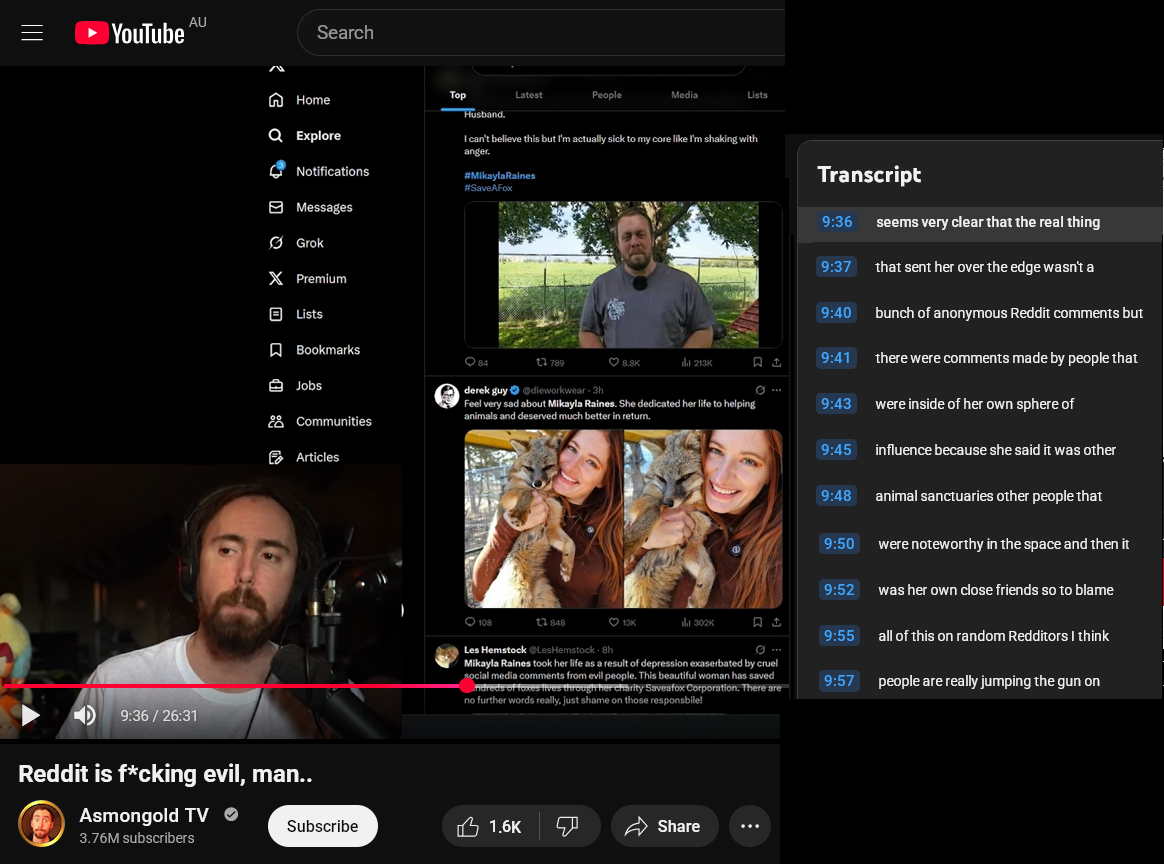Click the Explore magnifier icon in X sidebar
The image size is (1164, 864).
[x=276, y=136]
